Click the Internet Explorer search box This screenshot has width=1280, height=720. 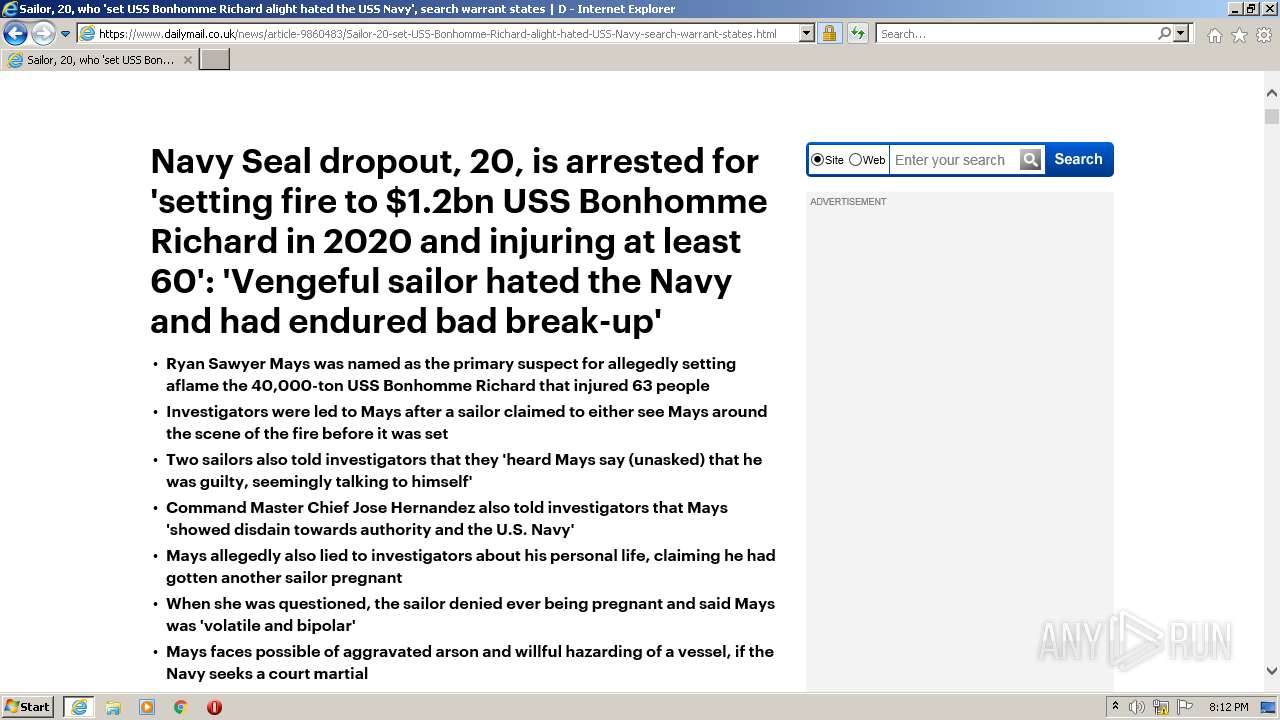[x=1015, y=34]
